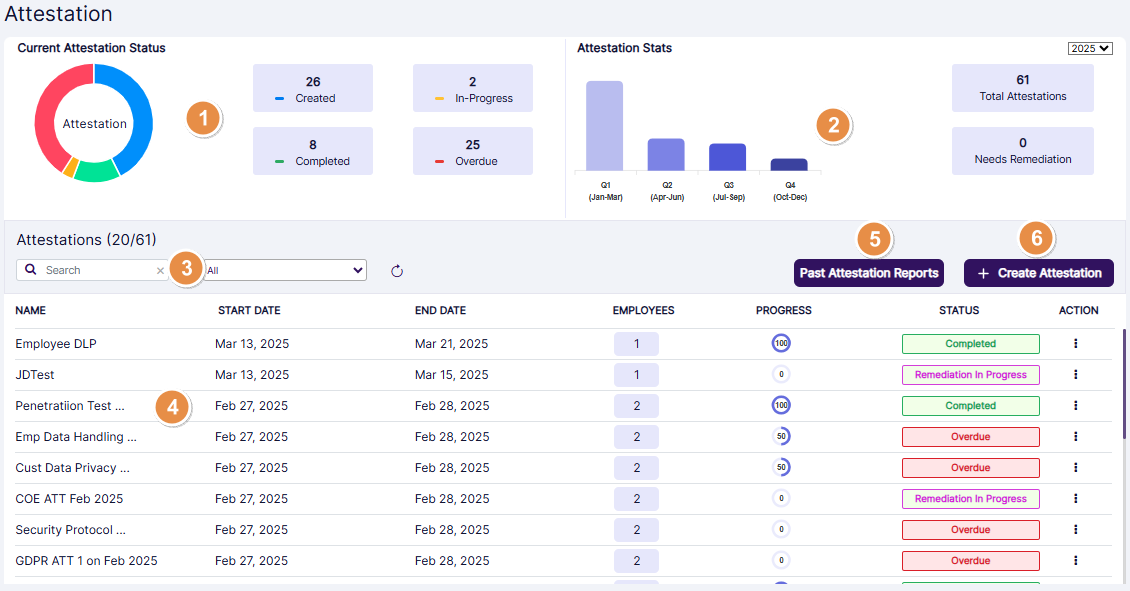The height and width of the screenshot is (591, 1130).
Task: Open the GDPR ATT 1 row action menu
Action: [1075, 560]
